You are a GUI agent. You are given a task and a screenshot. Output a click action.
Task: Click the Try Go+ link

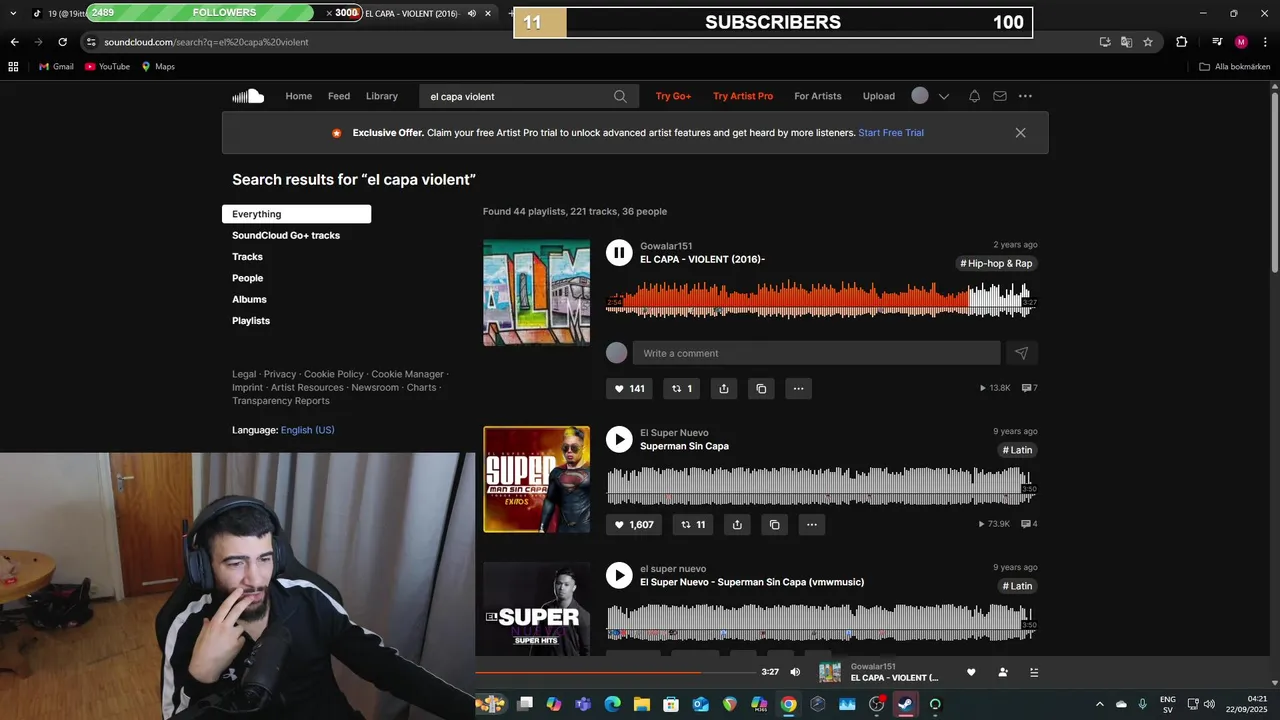(673, 96)
